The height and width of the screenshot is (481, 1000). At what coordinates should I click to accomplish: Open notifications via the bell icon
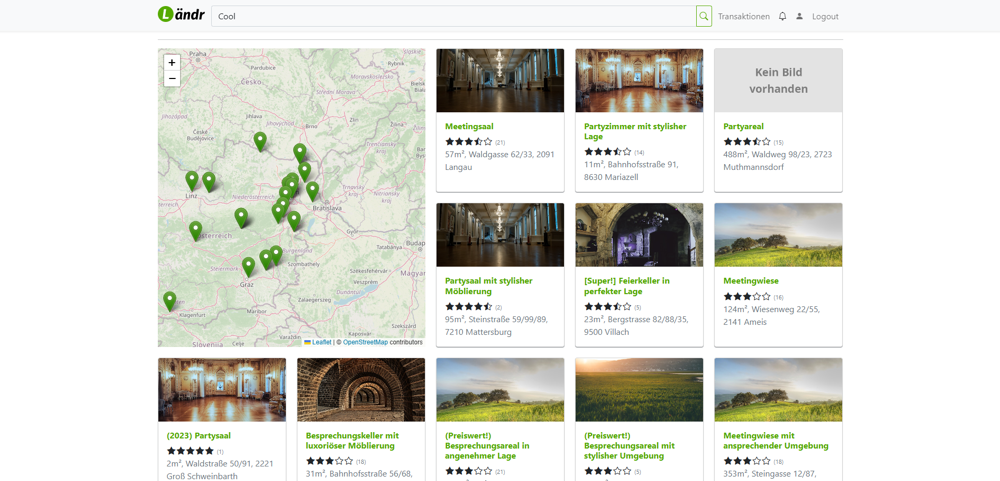click(x=783, y=17)
